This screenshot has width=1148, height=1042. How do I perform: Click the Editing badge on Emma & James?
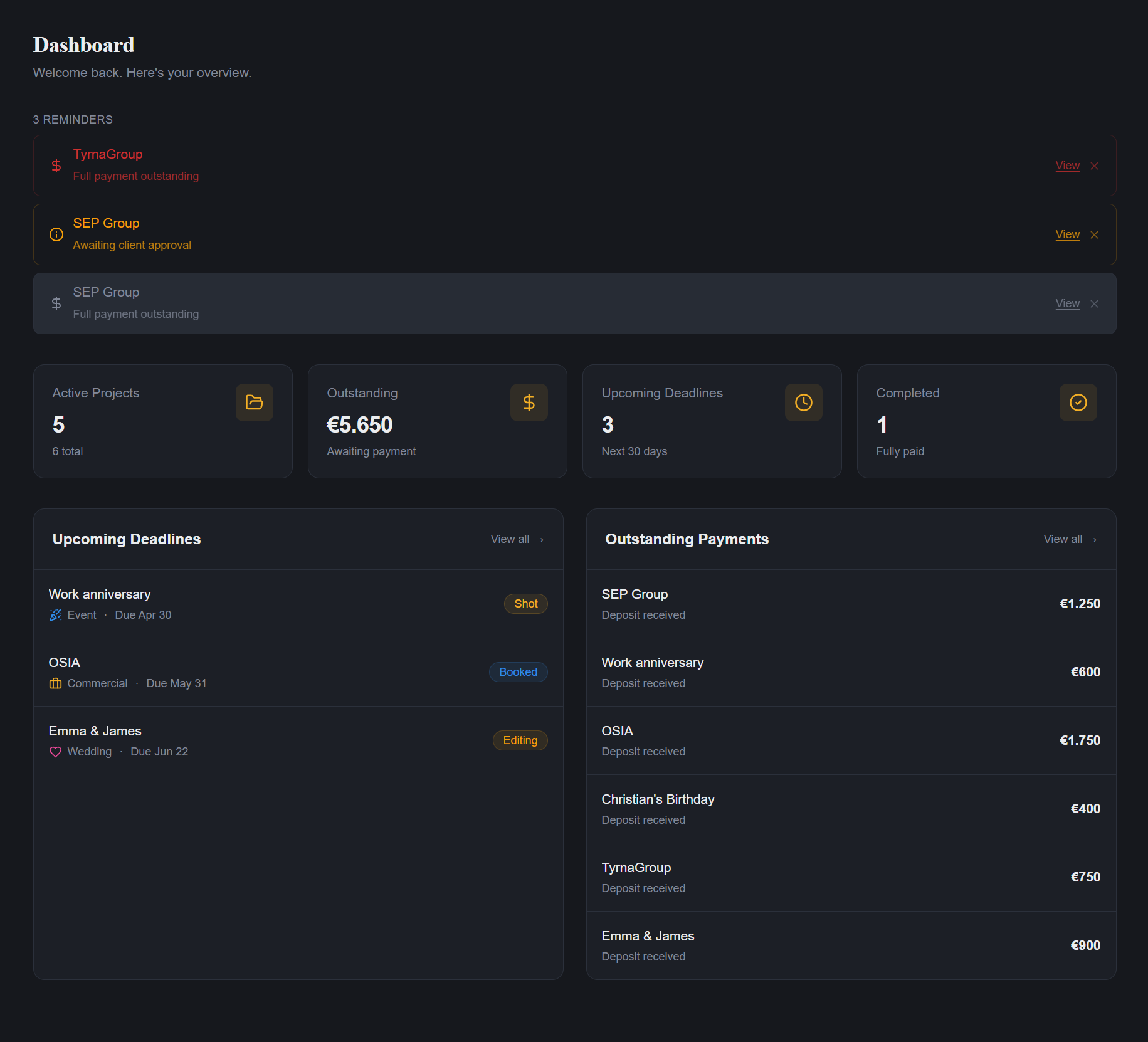click(520, 740)
